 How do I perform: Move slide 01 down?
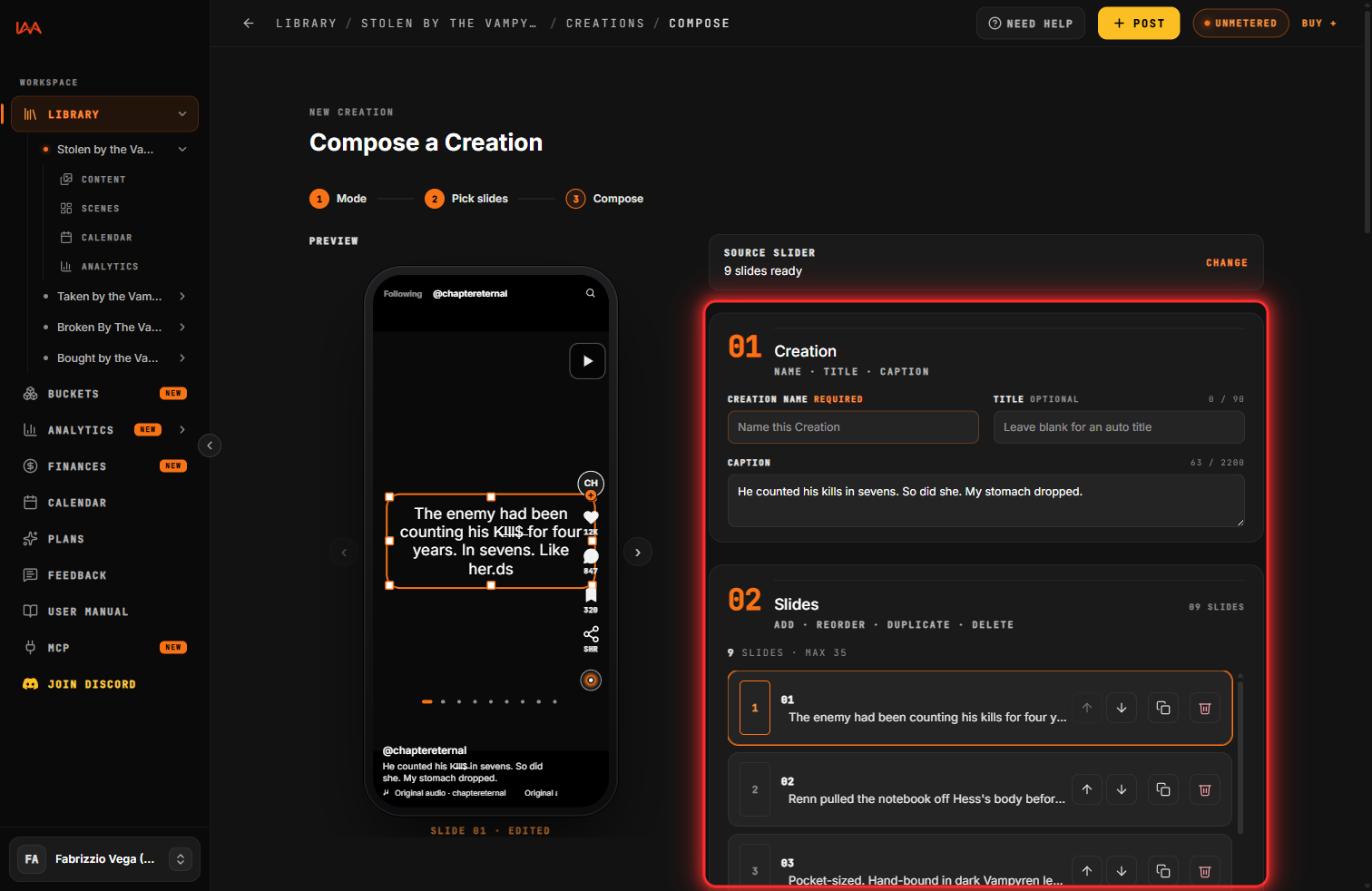(x=1122, y=709)
